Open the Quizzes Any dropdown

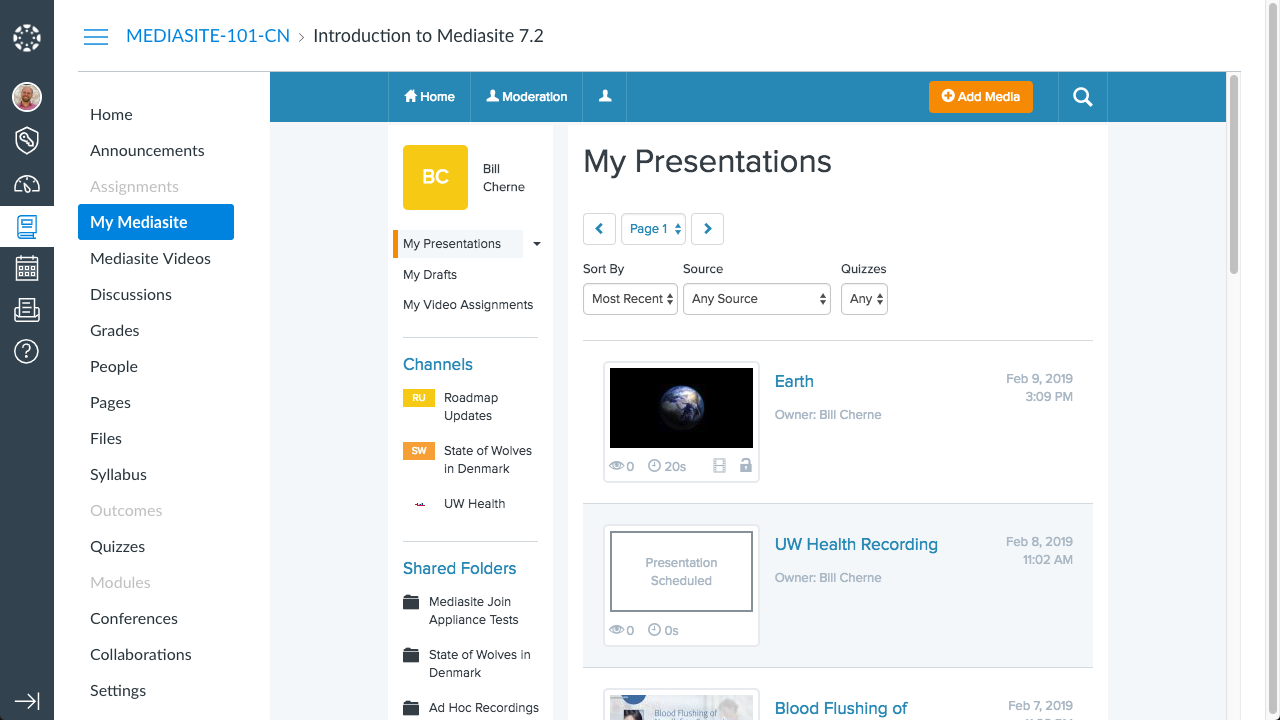point(864,299)
